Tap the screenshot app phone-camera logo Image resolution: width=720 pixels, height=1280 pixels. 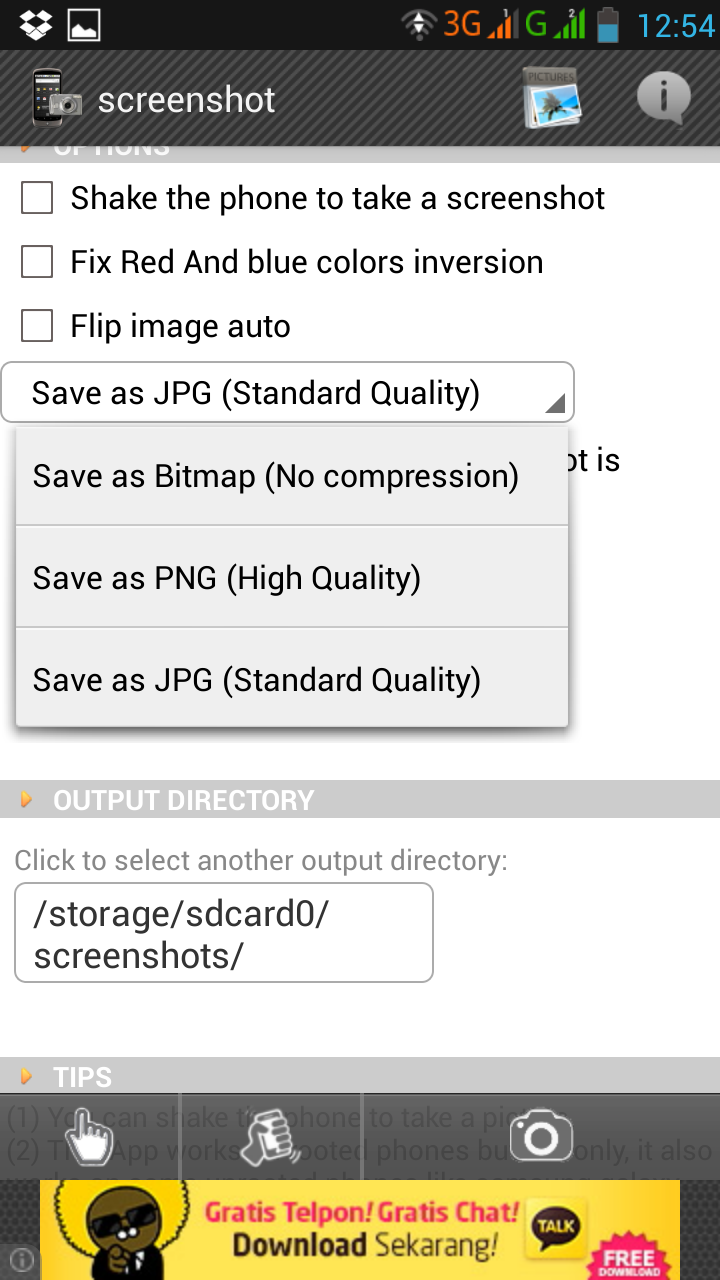pyautogui.click(x=57, y=99)
